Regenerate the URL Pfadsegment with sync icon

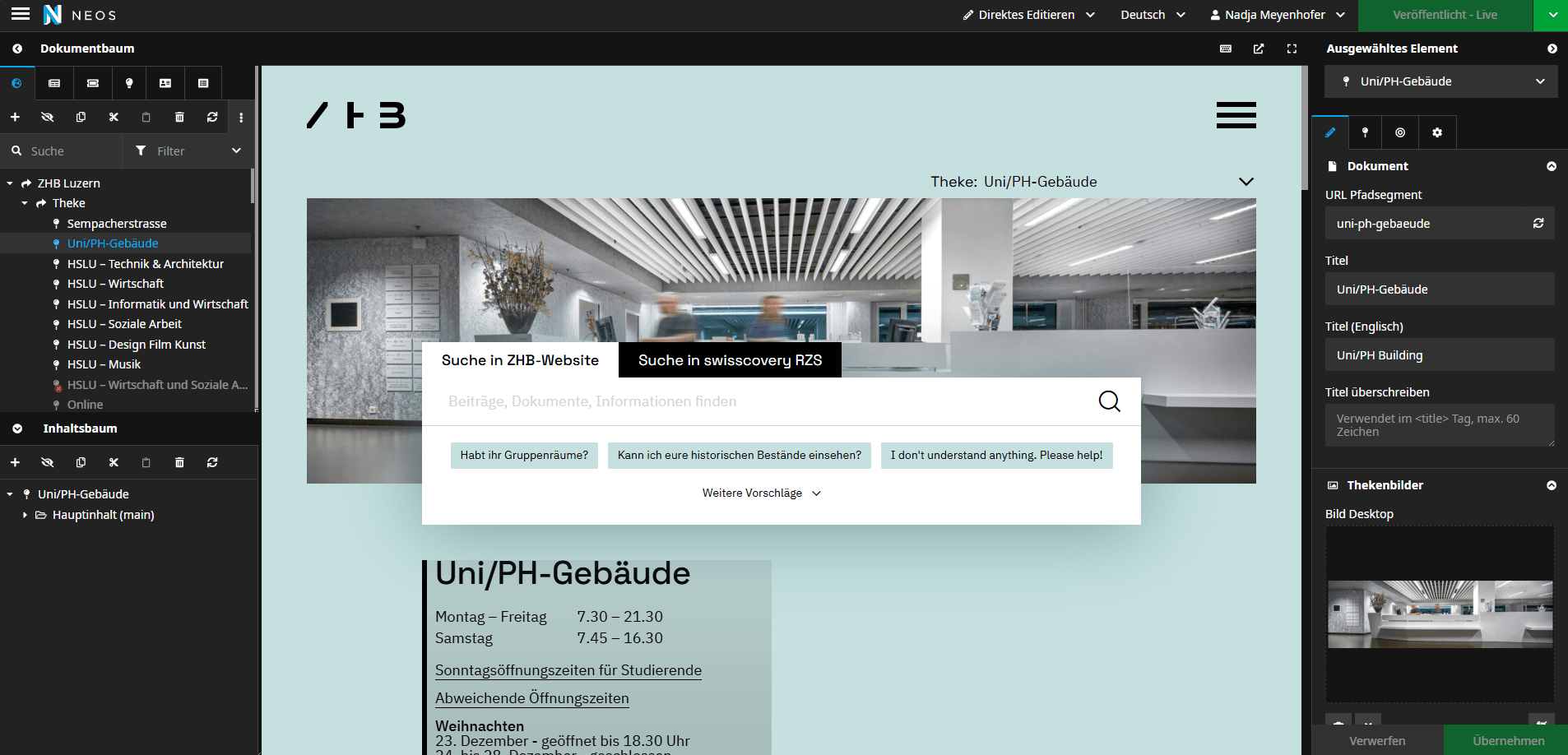1538,223
